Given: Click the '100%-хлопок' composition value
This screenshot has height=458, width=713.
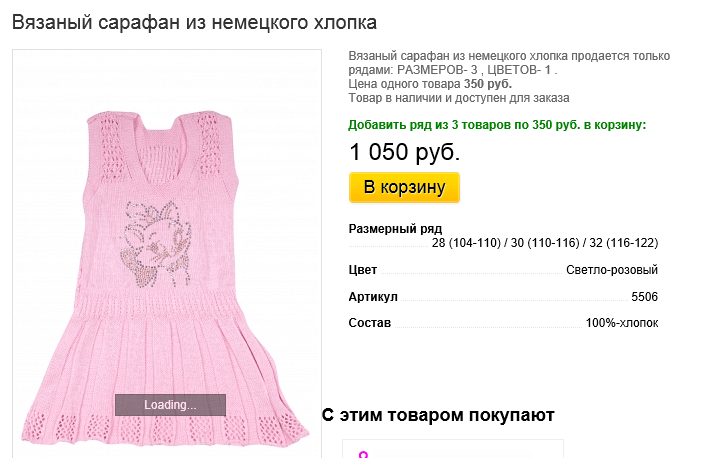Looking at the screenshot, I should [621, 323].
